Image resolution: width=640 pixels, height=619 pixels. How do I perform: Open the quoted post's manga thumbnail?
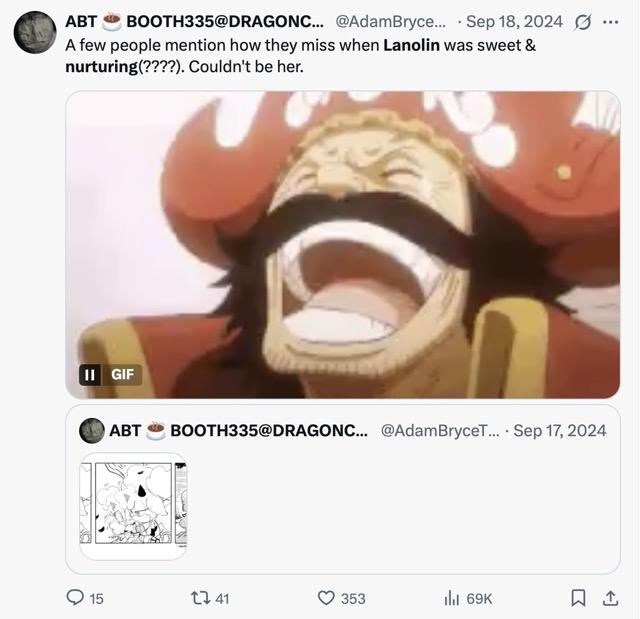[133, 506]
